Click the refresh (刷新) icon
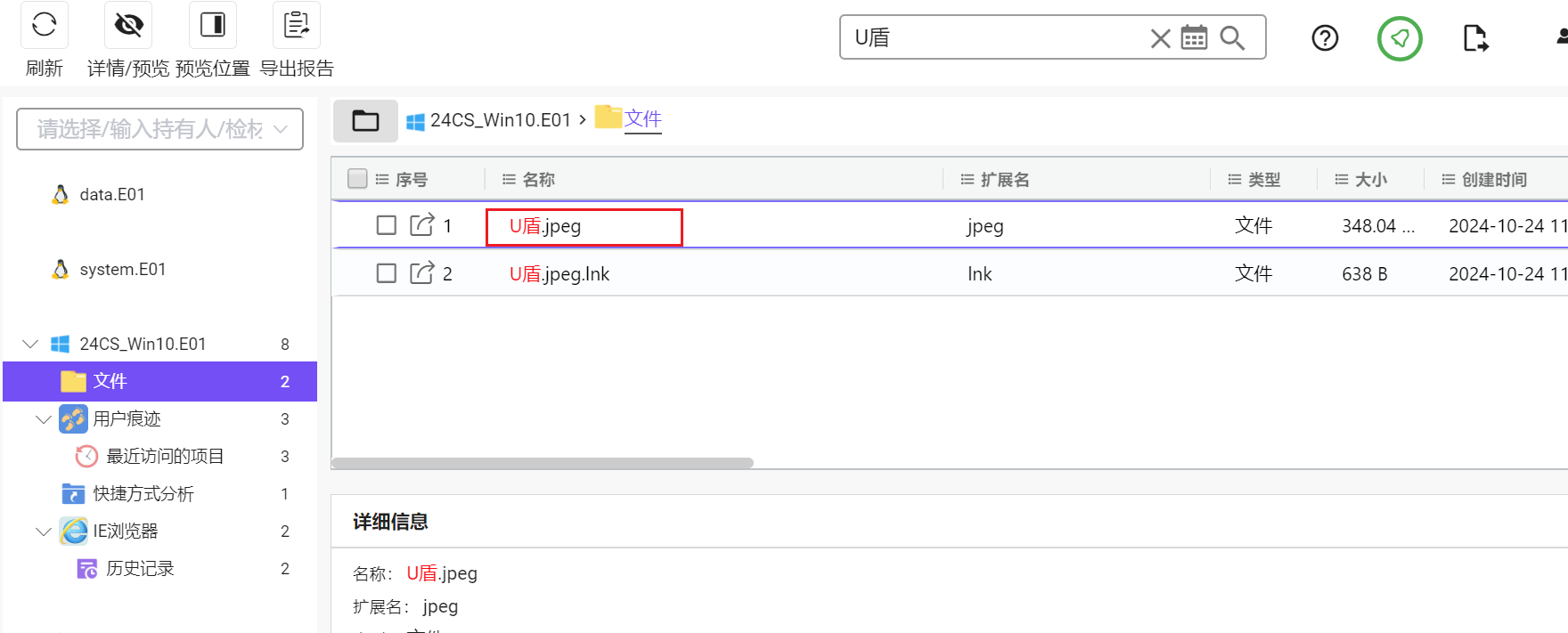 coord(44,25)
